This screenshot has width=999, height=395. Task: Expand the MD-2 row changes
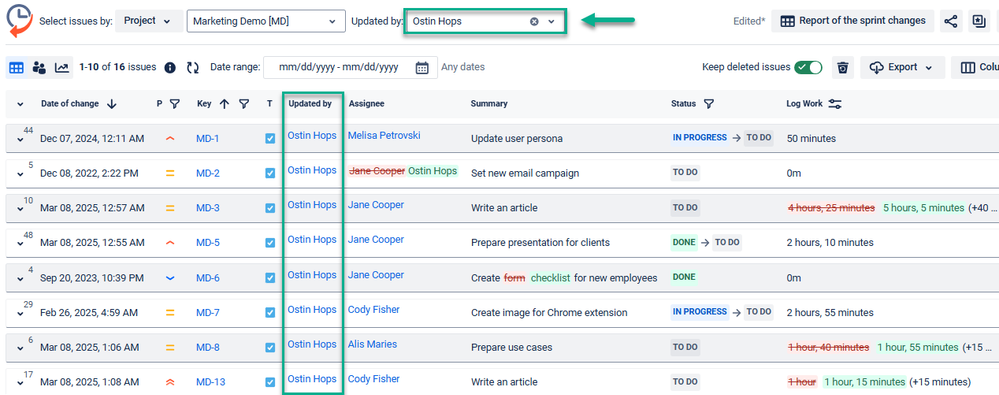20,175
